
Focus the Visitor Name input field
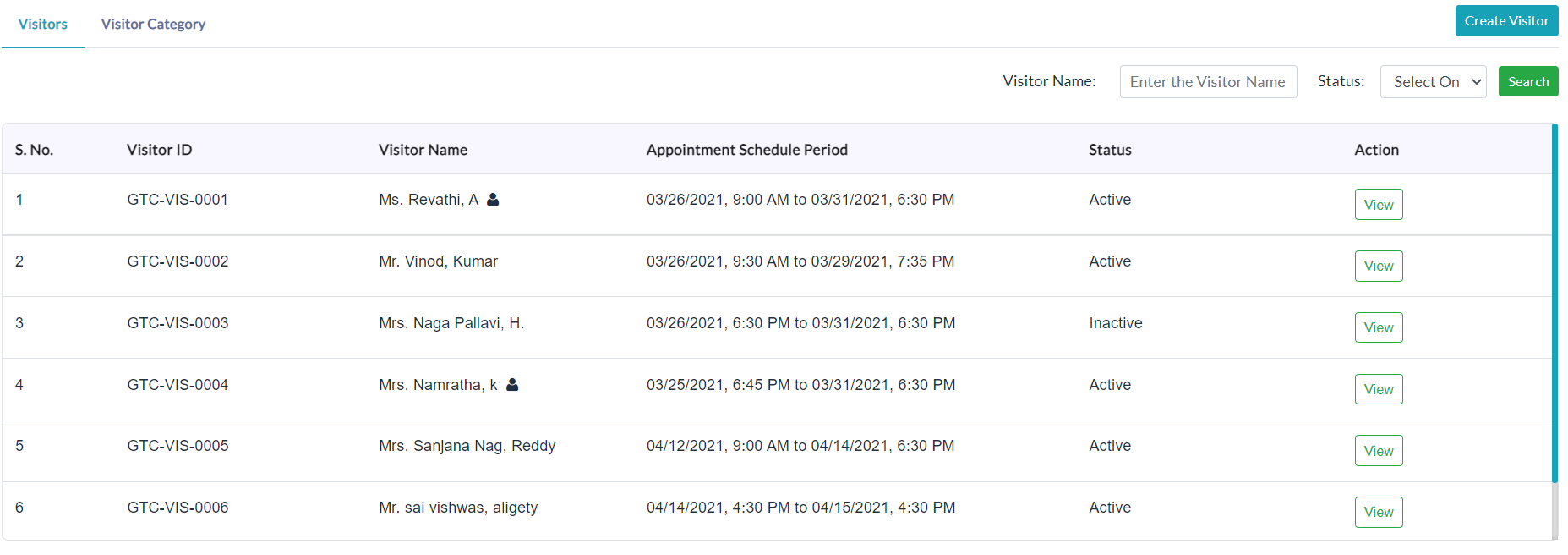1208,82
